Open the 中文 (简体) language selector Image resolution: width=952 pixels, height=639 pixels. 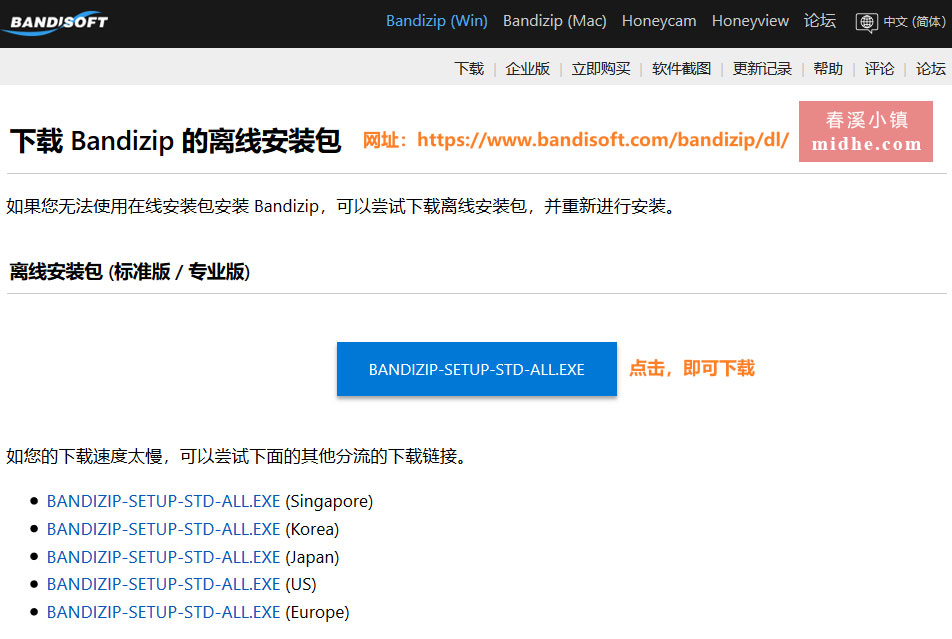click(914, 22)
